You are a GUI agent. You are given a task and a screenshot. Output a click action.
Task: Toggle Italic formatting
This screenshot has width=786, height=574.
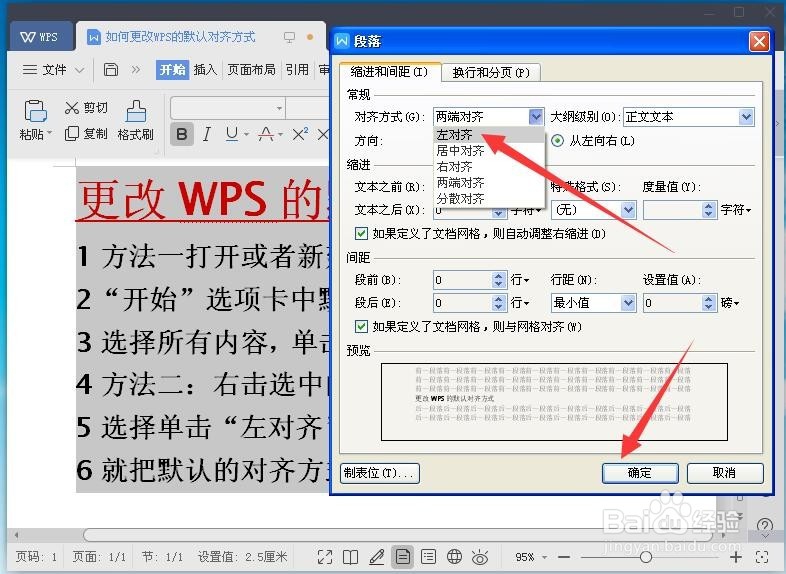207,134
